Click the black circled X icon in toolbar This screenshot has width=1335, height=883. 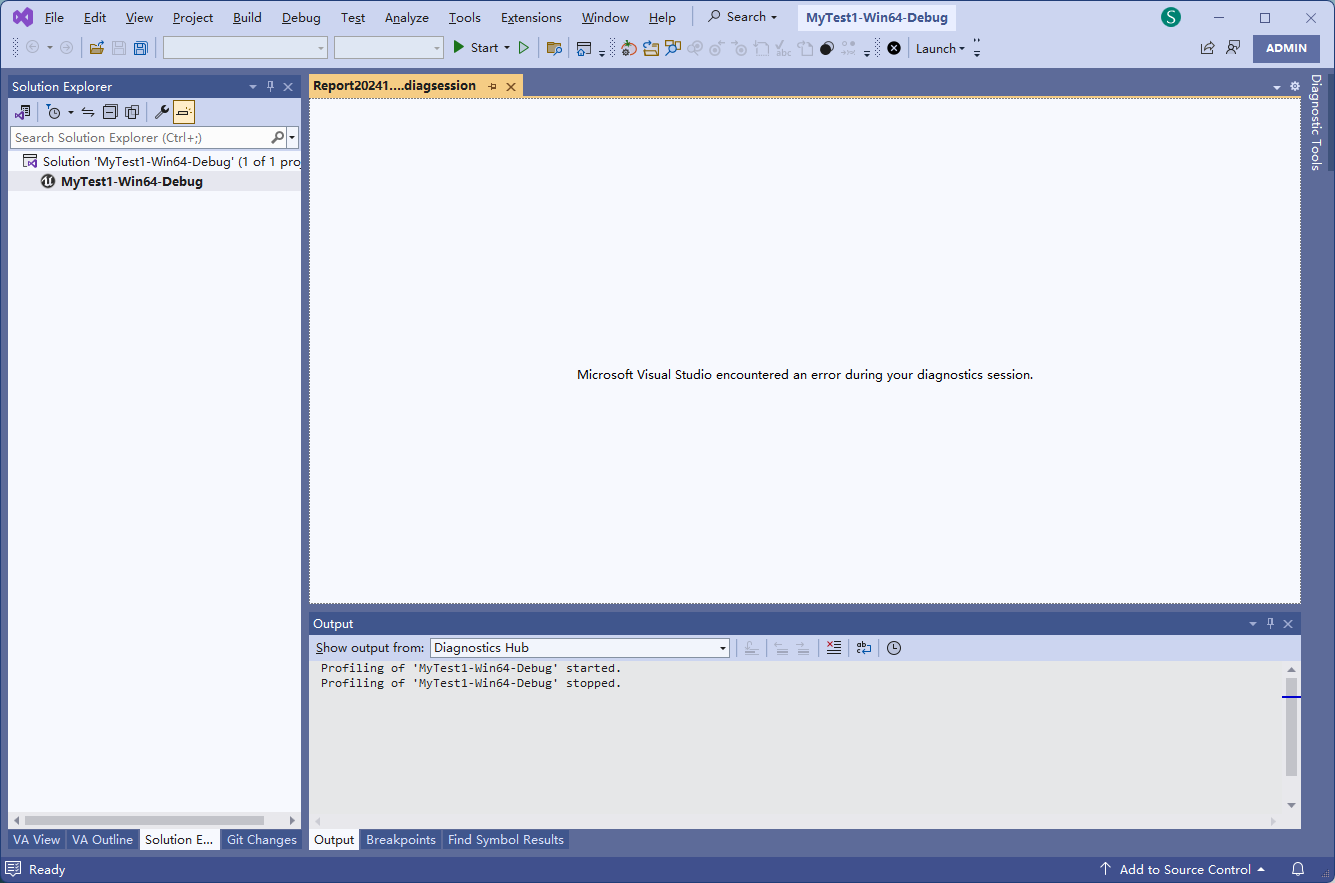tap(894, 48)
